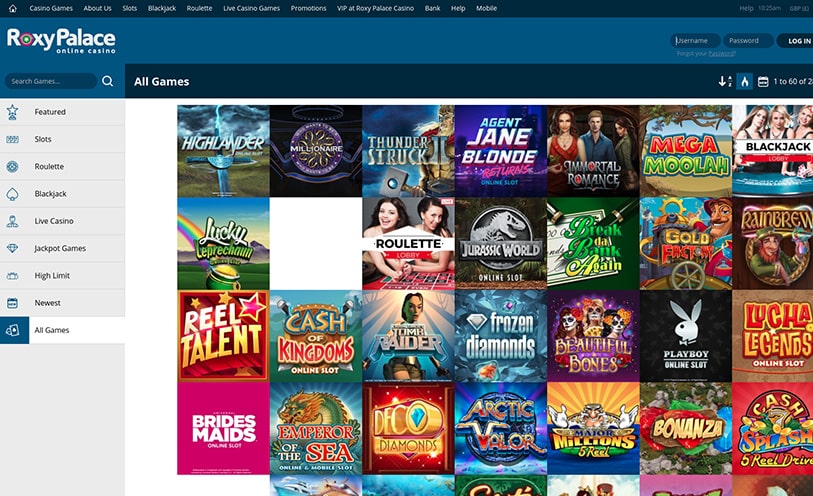Click the Slots reel icon in sidebar

click(12, 139)
